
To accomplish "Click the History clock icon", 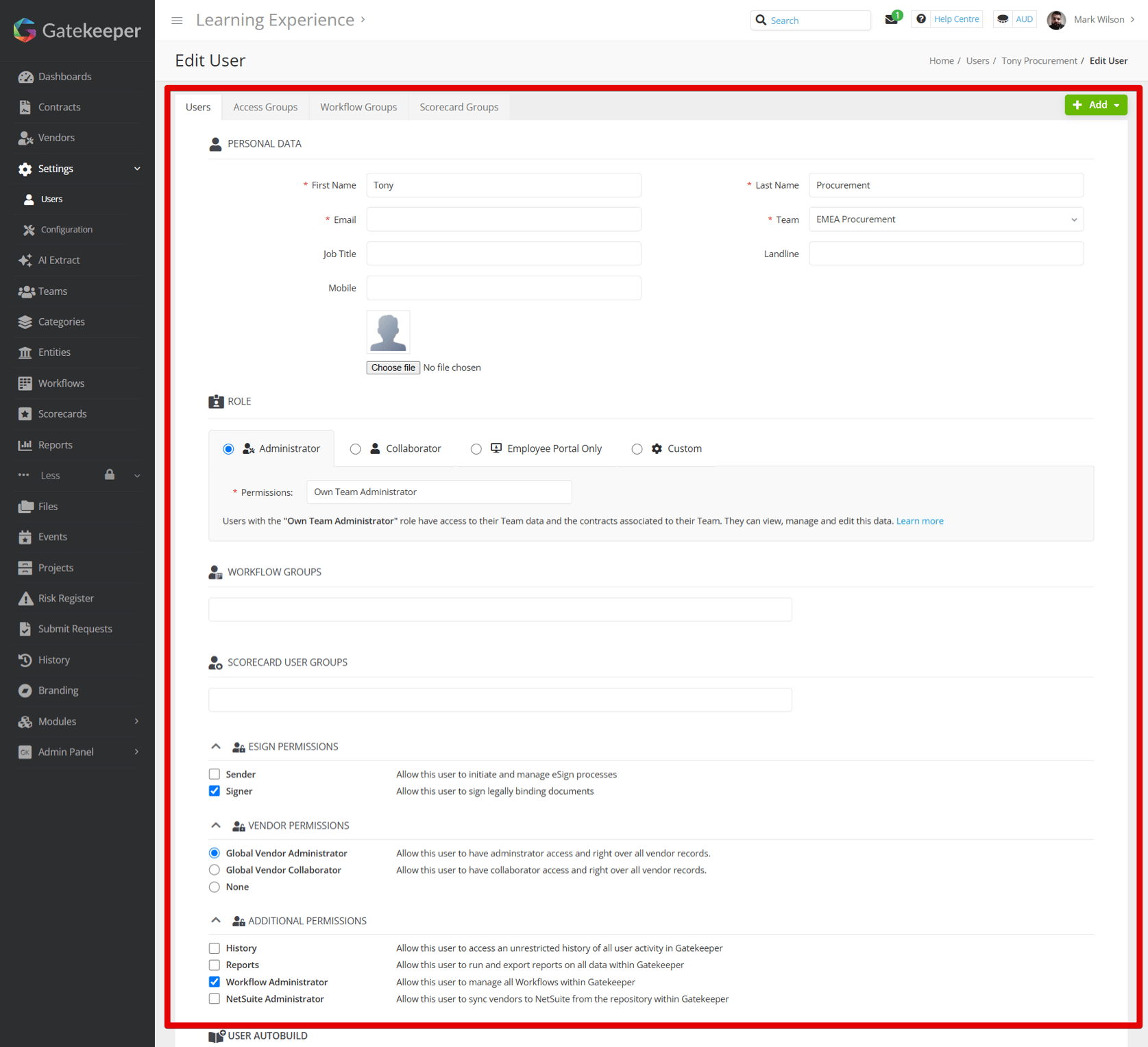I will coord(25,660).
